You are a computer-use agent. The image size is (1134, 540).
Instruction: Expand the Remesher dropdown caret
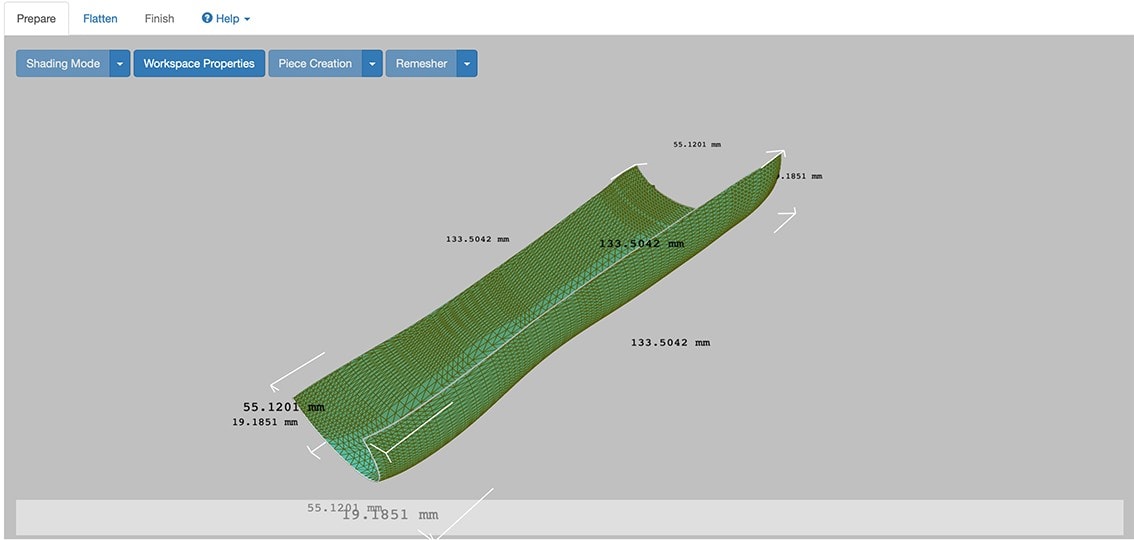click(x=467, y=64)
